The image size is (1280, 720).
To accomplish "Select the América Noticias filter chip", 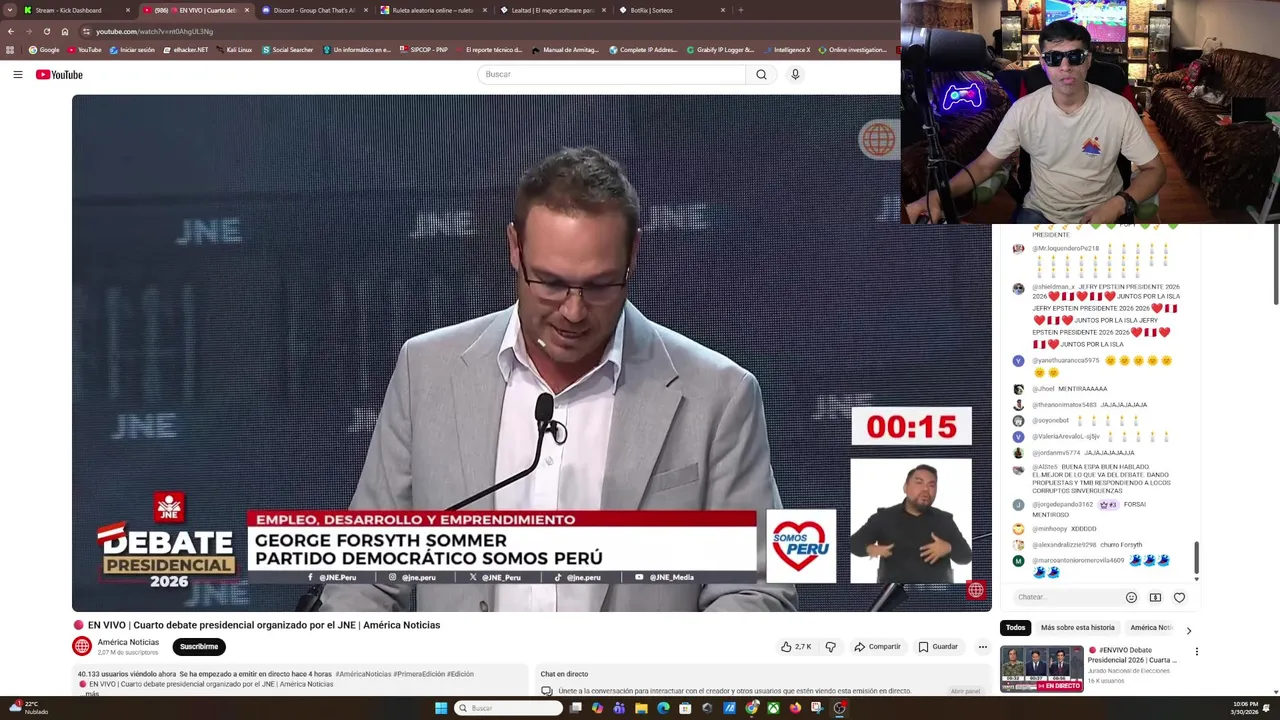I will pyautogui.click(x=1150, y=628).
